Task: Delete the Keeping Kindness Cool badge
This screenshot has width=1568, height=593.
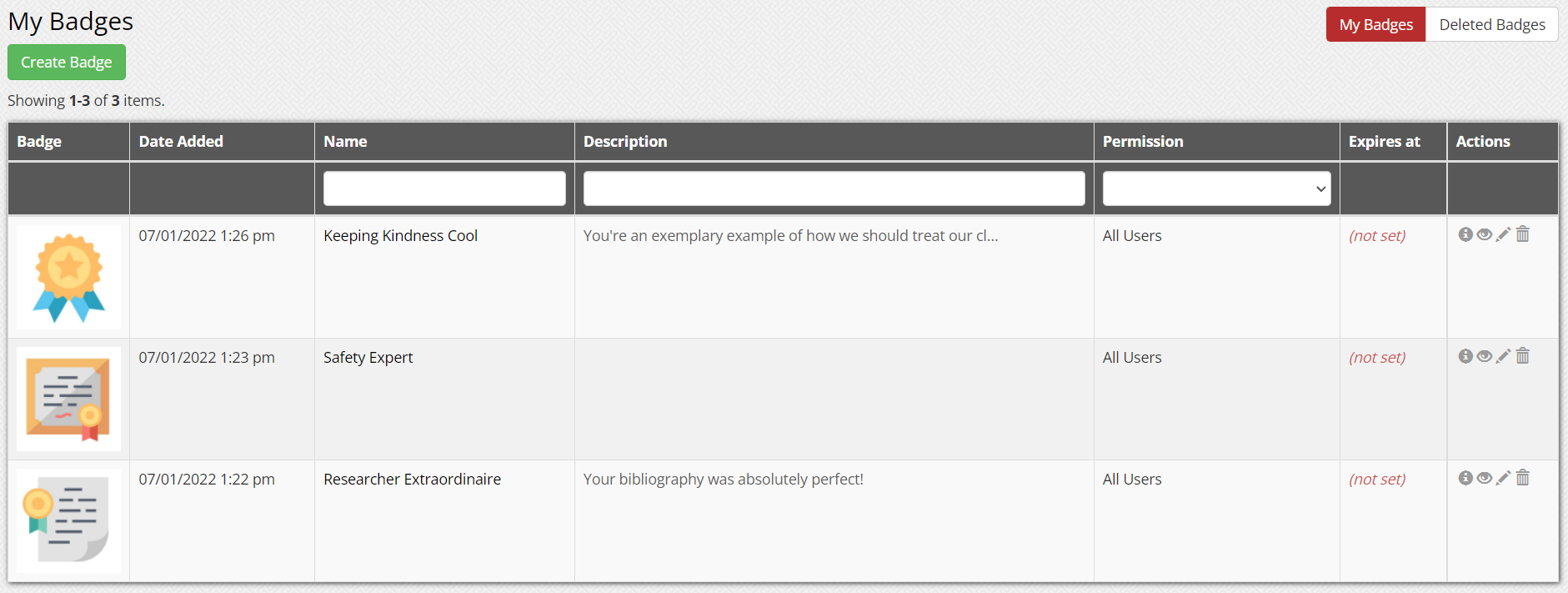Action: coord(1523,234)
